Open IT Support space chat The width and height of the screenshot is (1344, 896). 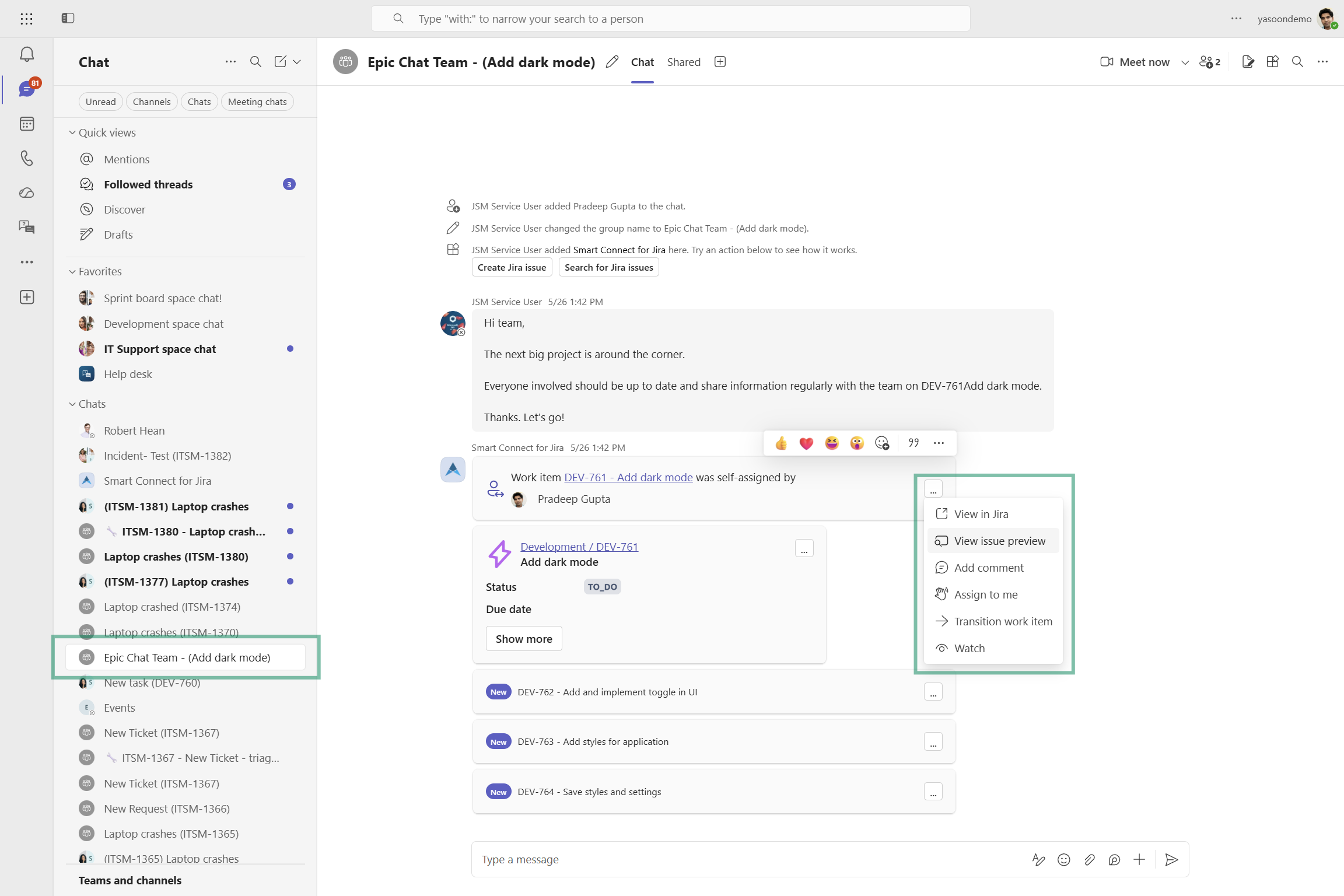(185, 349)
